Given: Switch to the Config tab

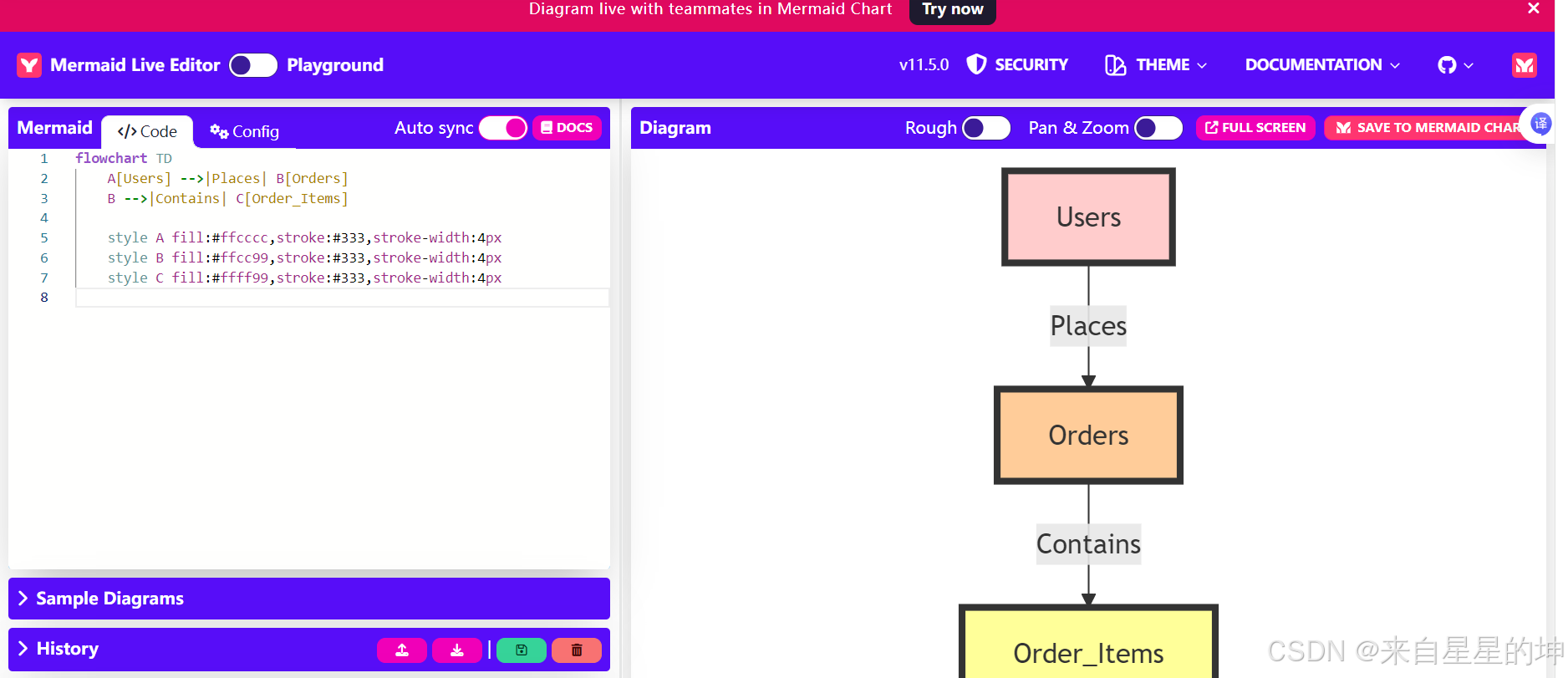Looking at the screenshot, I should click(x=244, y=131).
